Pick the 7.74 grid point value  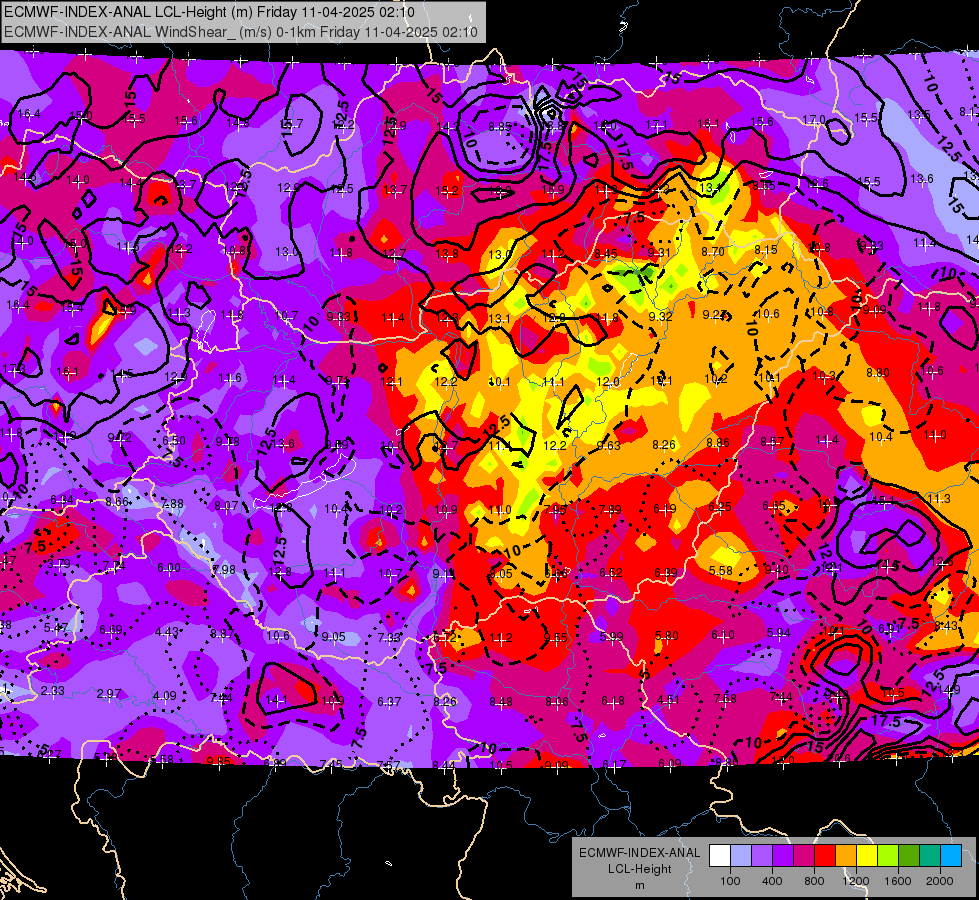pos(114,566)
